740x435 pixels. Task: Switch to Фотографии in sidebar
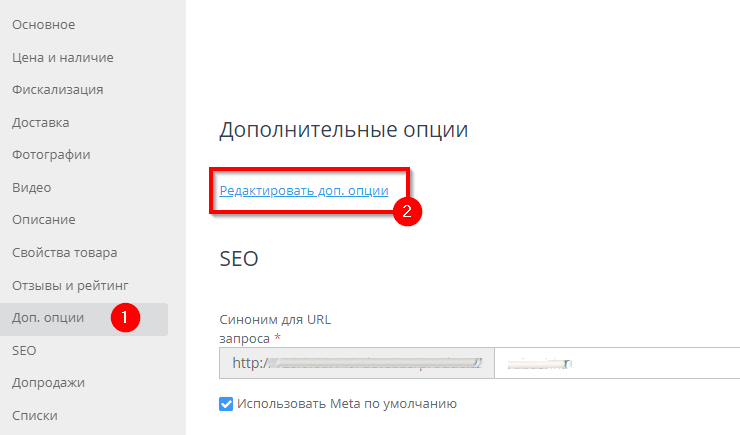click(x=51, y=155)
